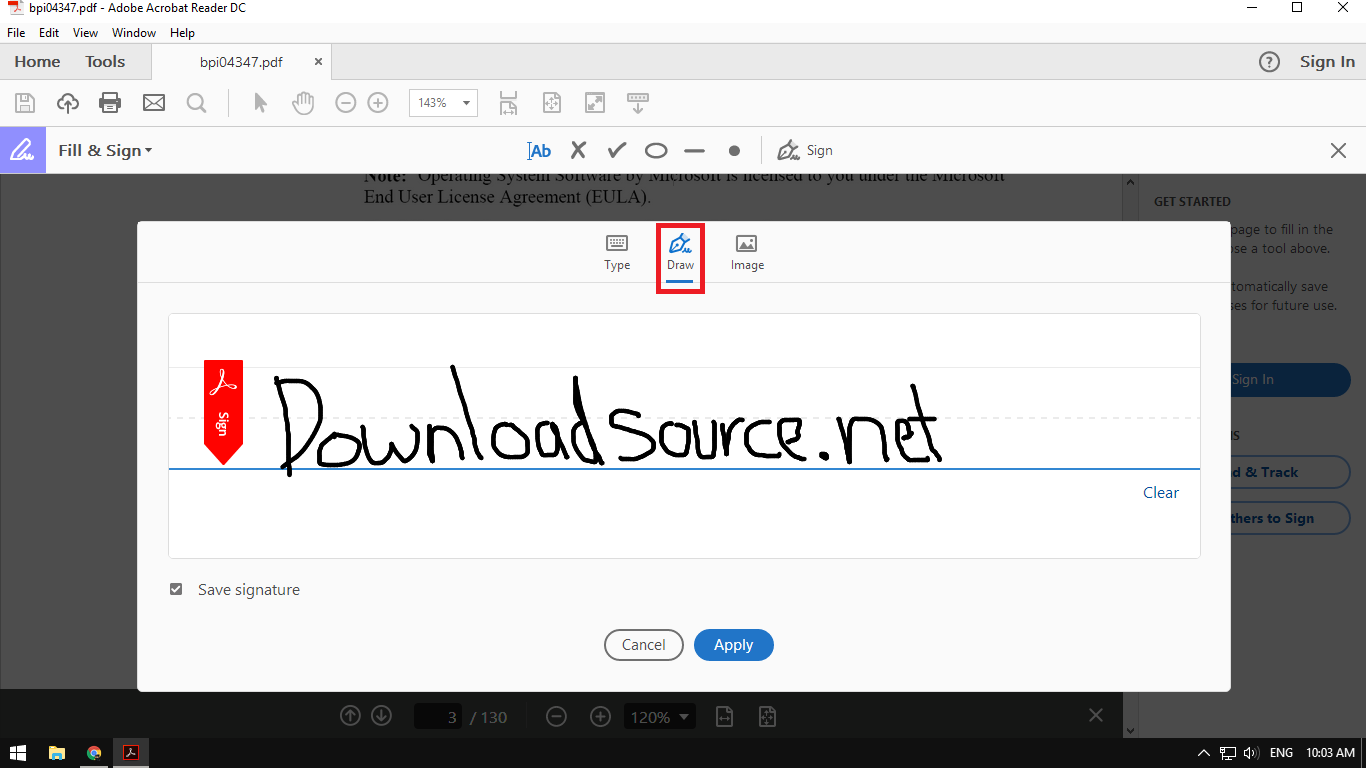
Task: Clear the drawn signature
Action: [1161, 492]
